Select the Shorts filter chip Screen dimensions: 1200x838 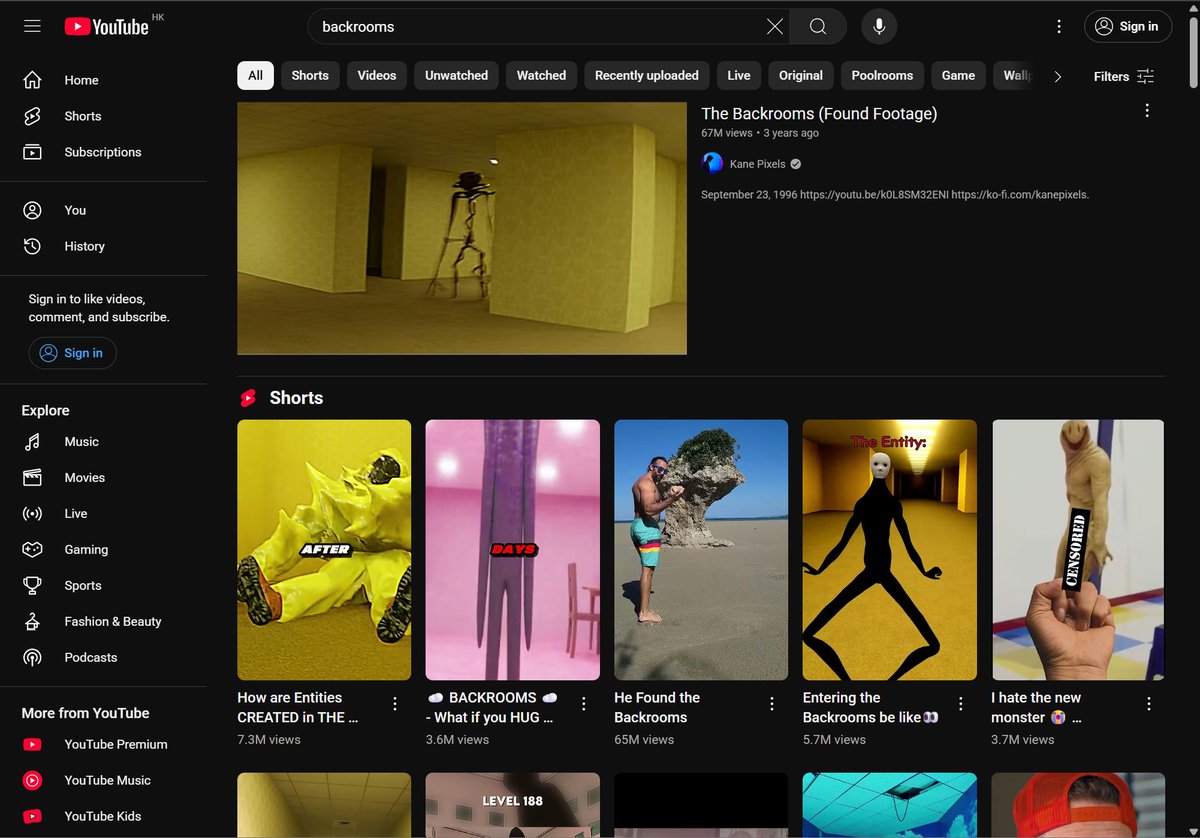[310, 75]
